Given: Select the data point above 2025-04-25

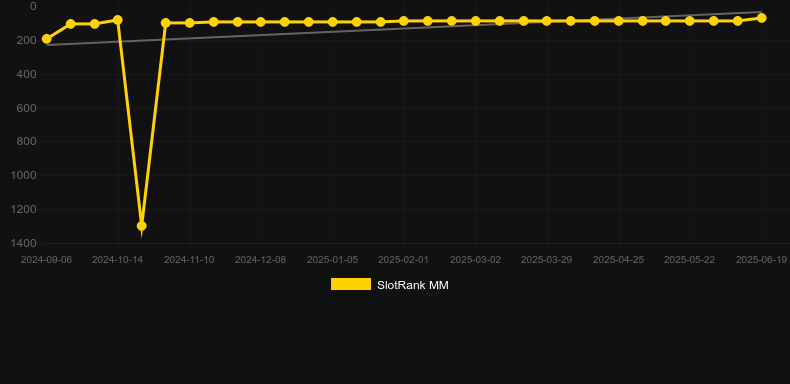Looking at the screenshot, I should [619, 21].
